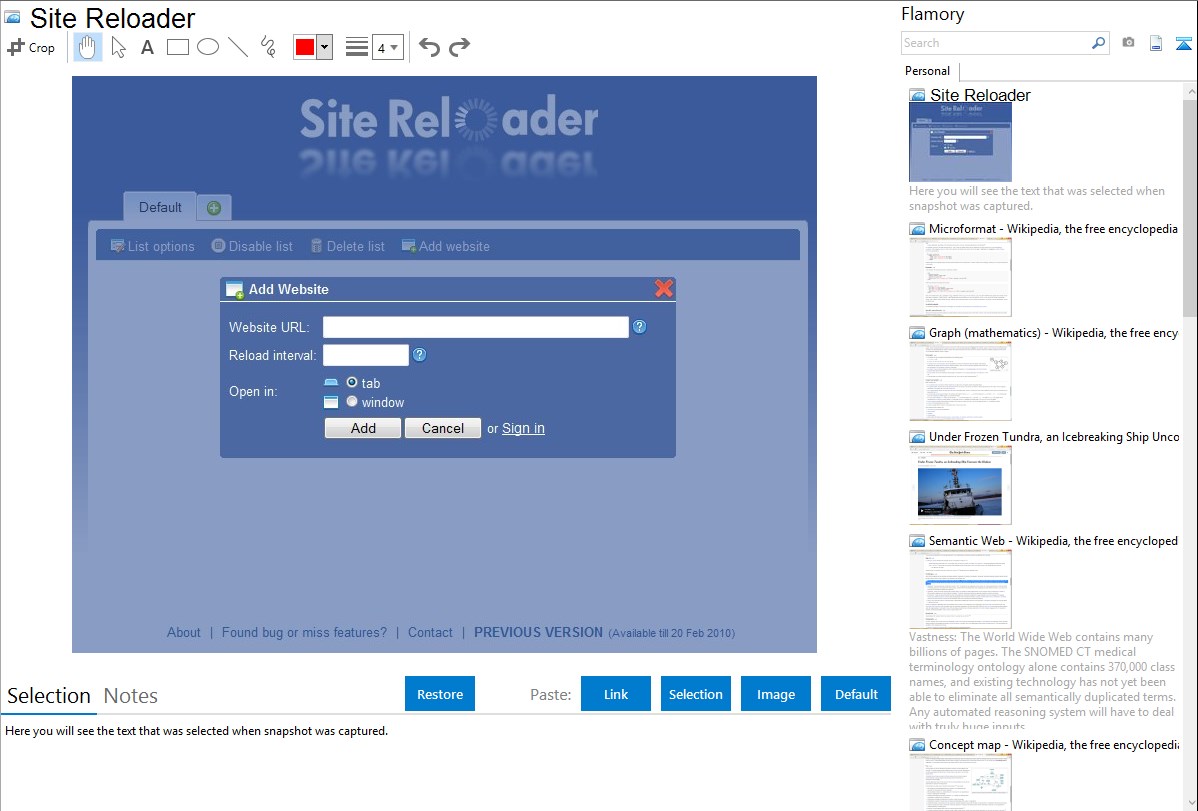The image size is (1198, 811).
Task: Click the Flamory search magnifier icon
Action: (x=1098, y=43)
